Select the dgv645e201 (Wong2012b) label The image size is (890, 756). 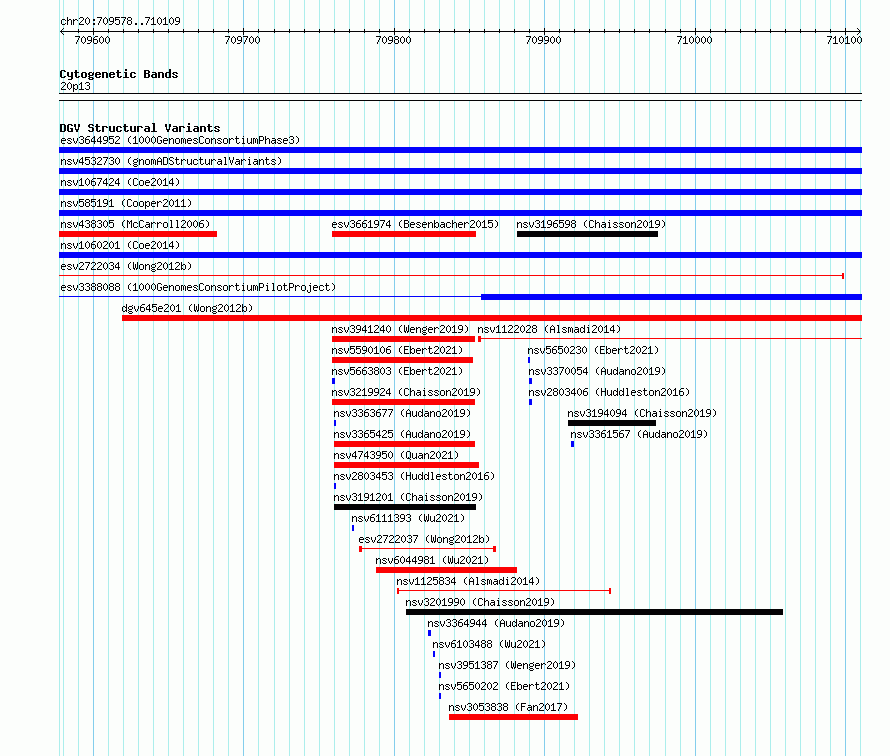pyautogui.click(x=187, y=308)
